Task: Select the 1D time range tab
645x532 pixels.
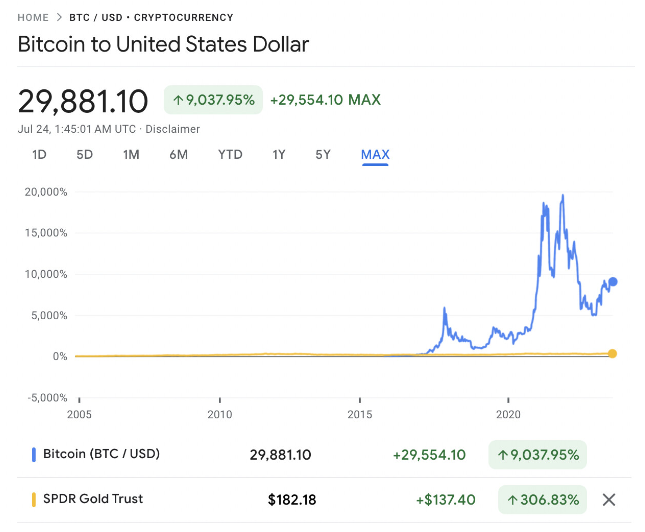Action: coord(39,154)
